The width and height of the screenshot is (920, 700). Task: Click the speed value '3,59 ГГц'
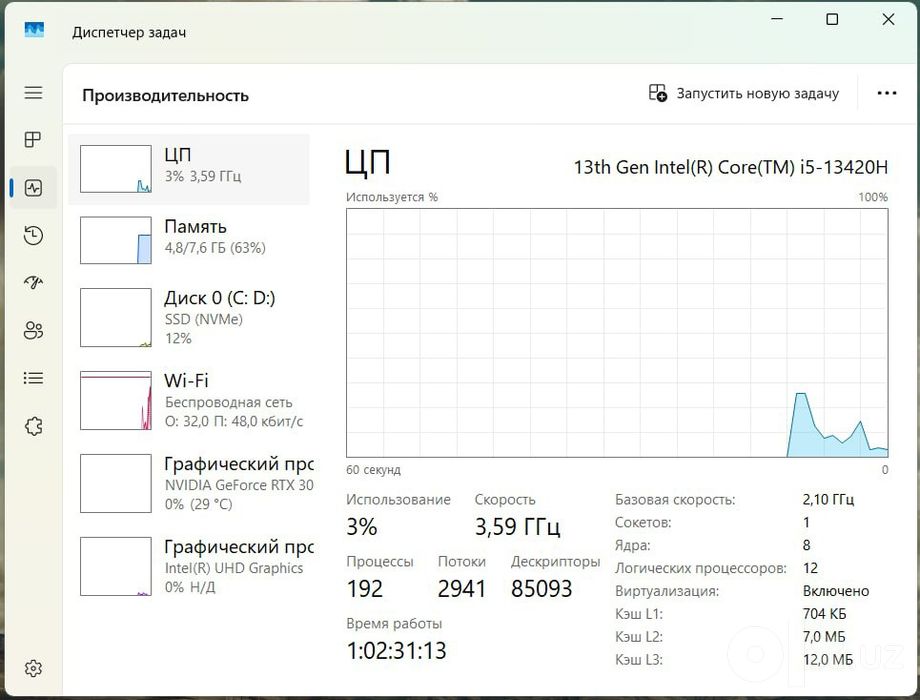pyautogui.click(x=518, y=527)
